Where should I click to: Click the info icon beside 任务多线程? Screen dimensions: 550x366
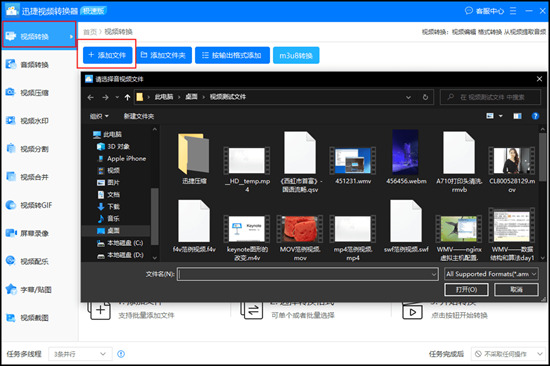tap(121, 354)
